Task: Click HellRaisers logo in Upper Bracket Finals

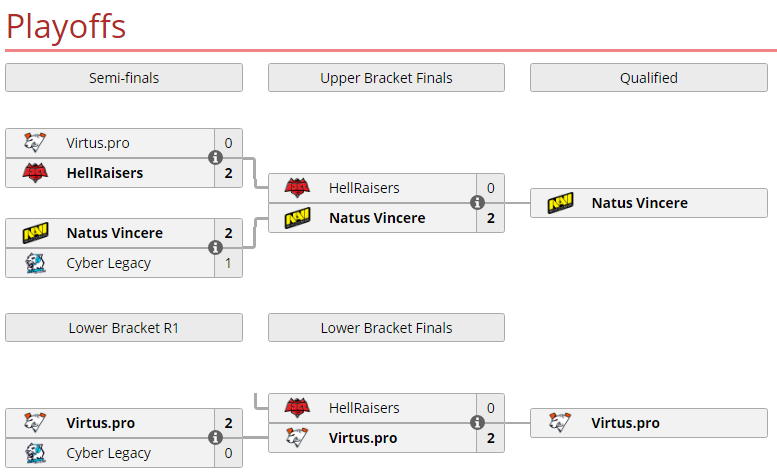Action: 297,188
